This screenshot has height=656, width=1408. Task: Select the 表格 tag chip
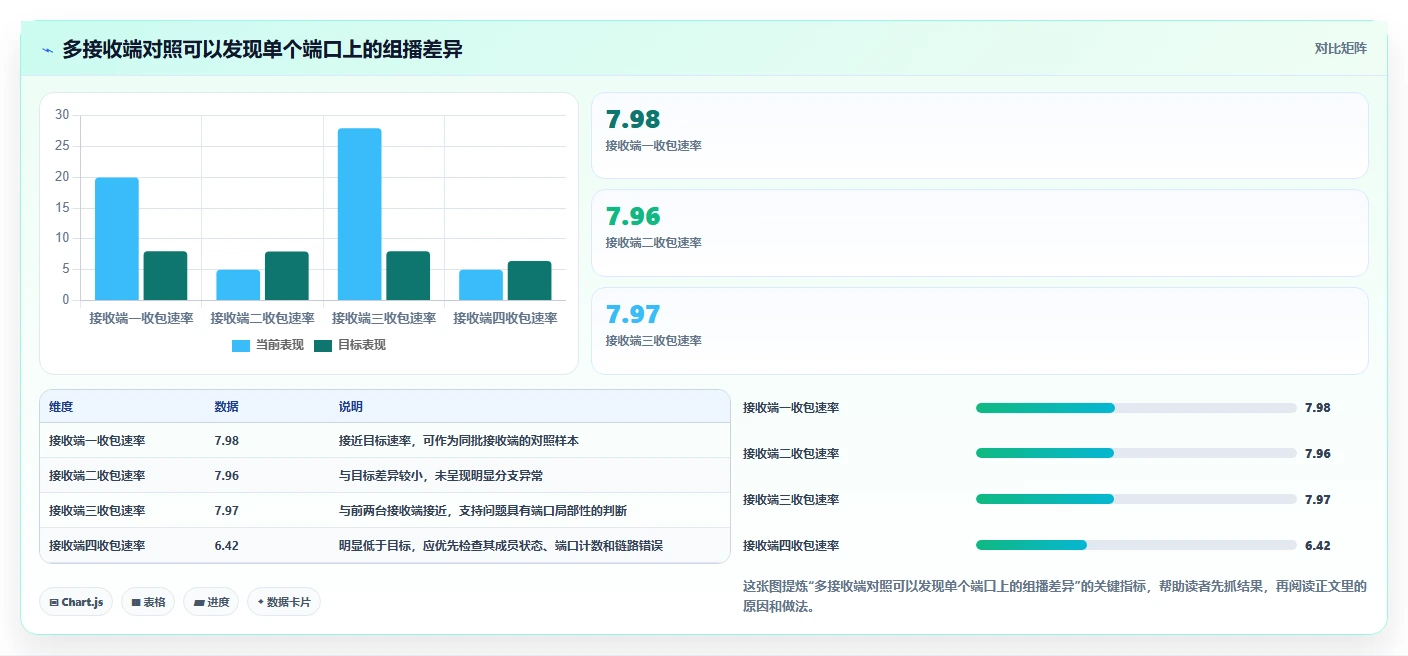coord(147,602)
